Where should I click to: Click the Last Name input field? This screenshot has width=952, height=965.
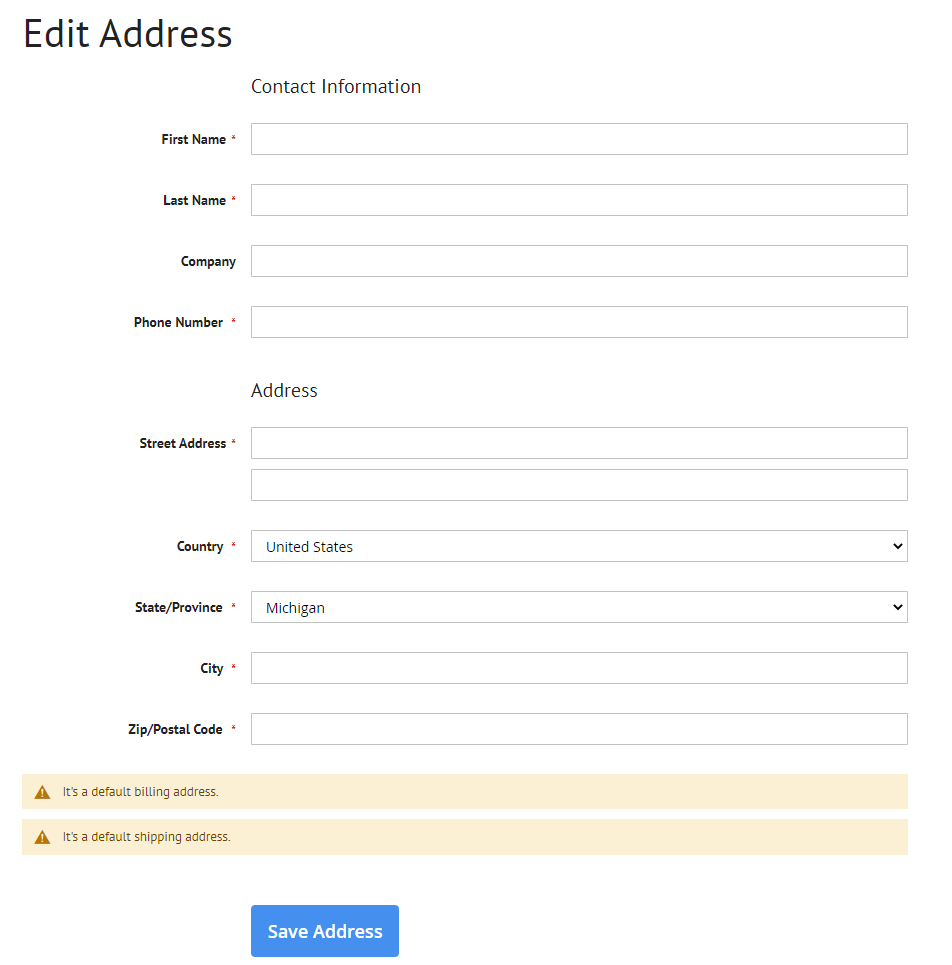click(x=579, y=200)
